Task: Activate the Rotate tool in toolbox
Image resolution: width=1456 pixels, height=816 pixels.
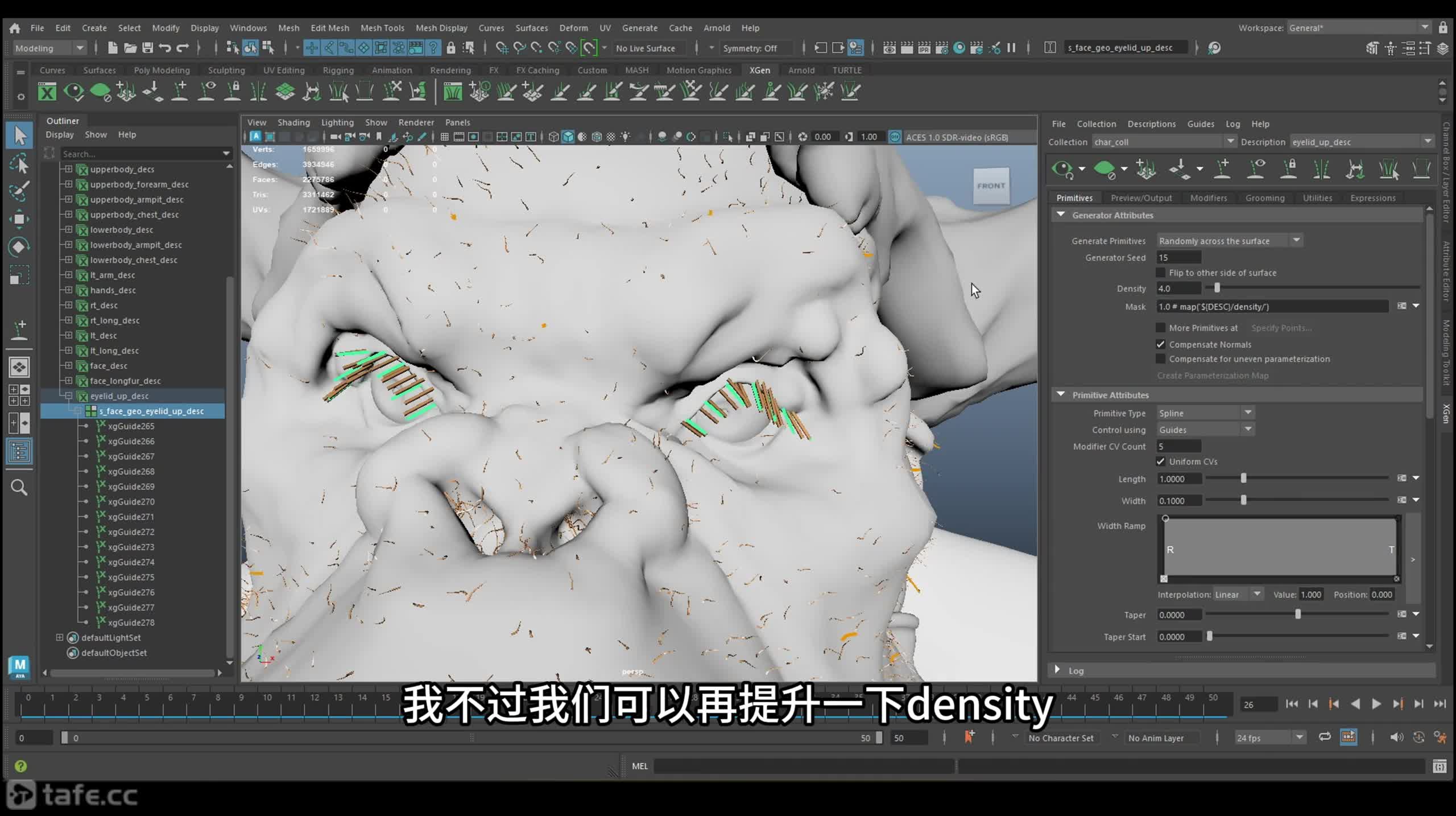Action: pyautogui.click(x=19, y=246)
